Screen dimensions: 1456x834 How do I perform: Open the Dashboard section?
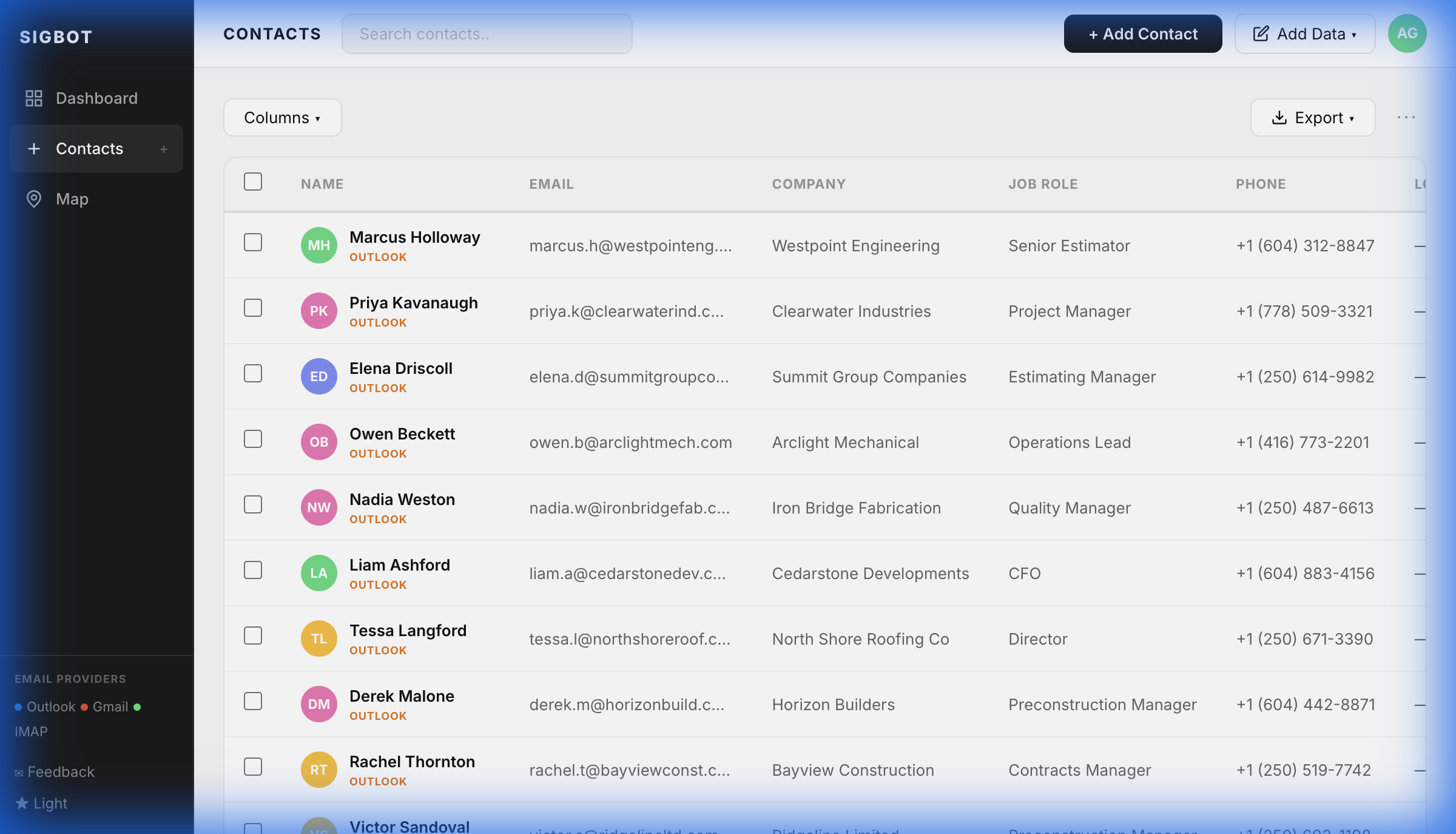click(96, 98)
